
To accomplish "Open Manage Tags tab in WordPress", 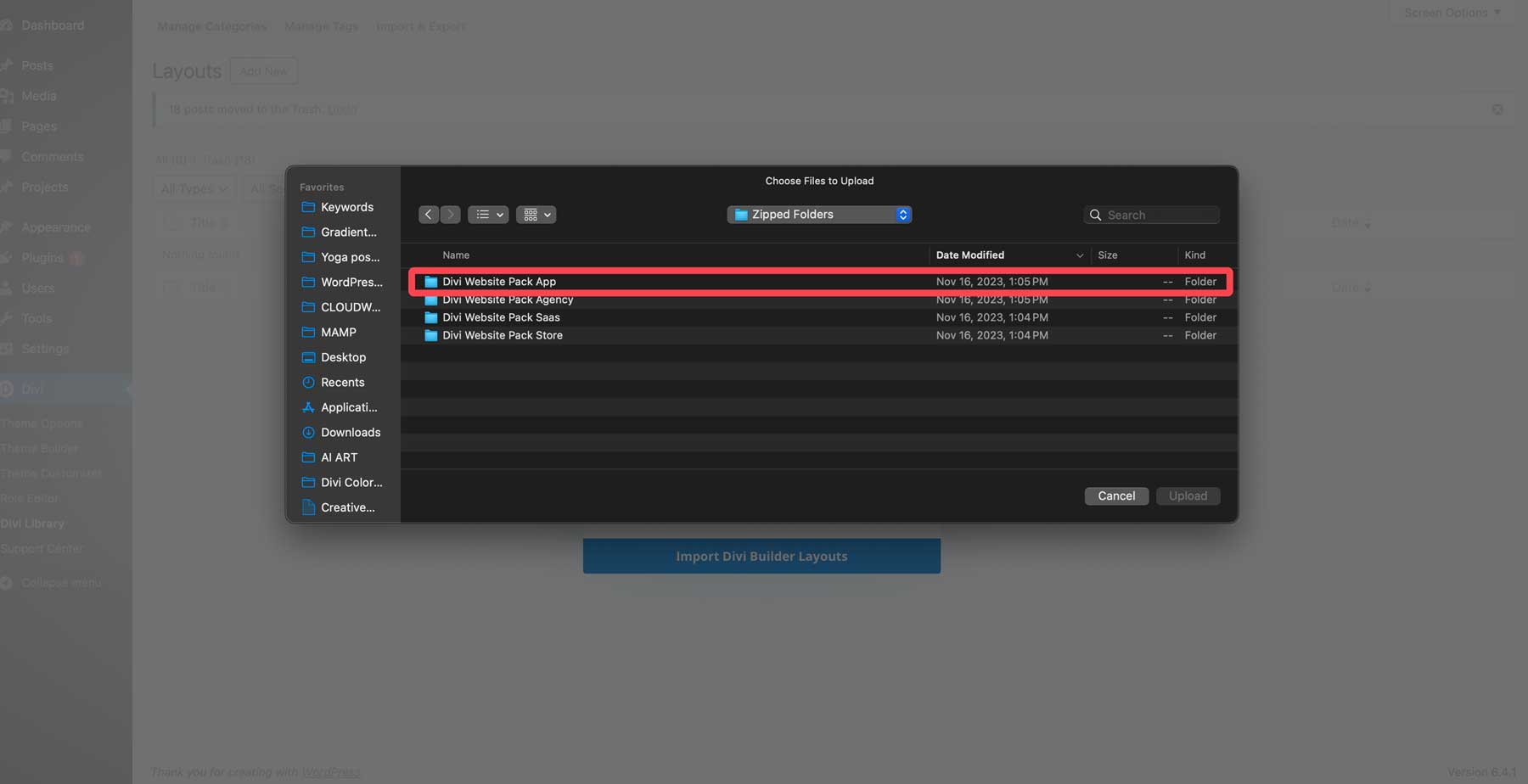I will click(321, 26).
